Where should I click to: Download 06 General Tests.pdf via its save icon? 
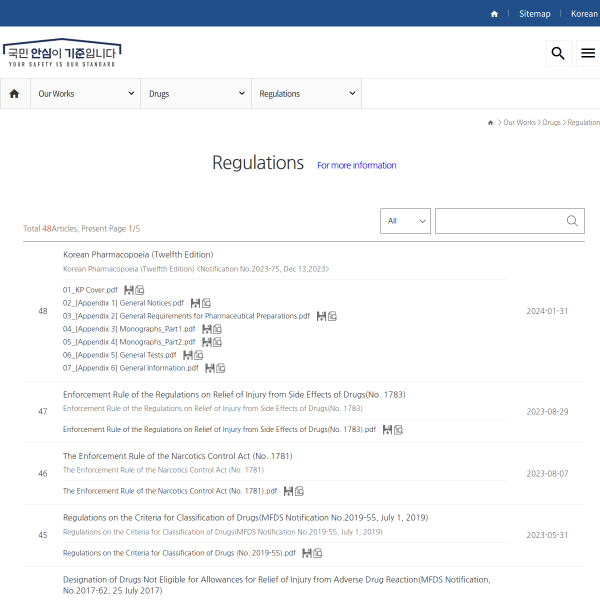[x=188, y=355]
